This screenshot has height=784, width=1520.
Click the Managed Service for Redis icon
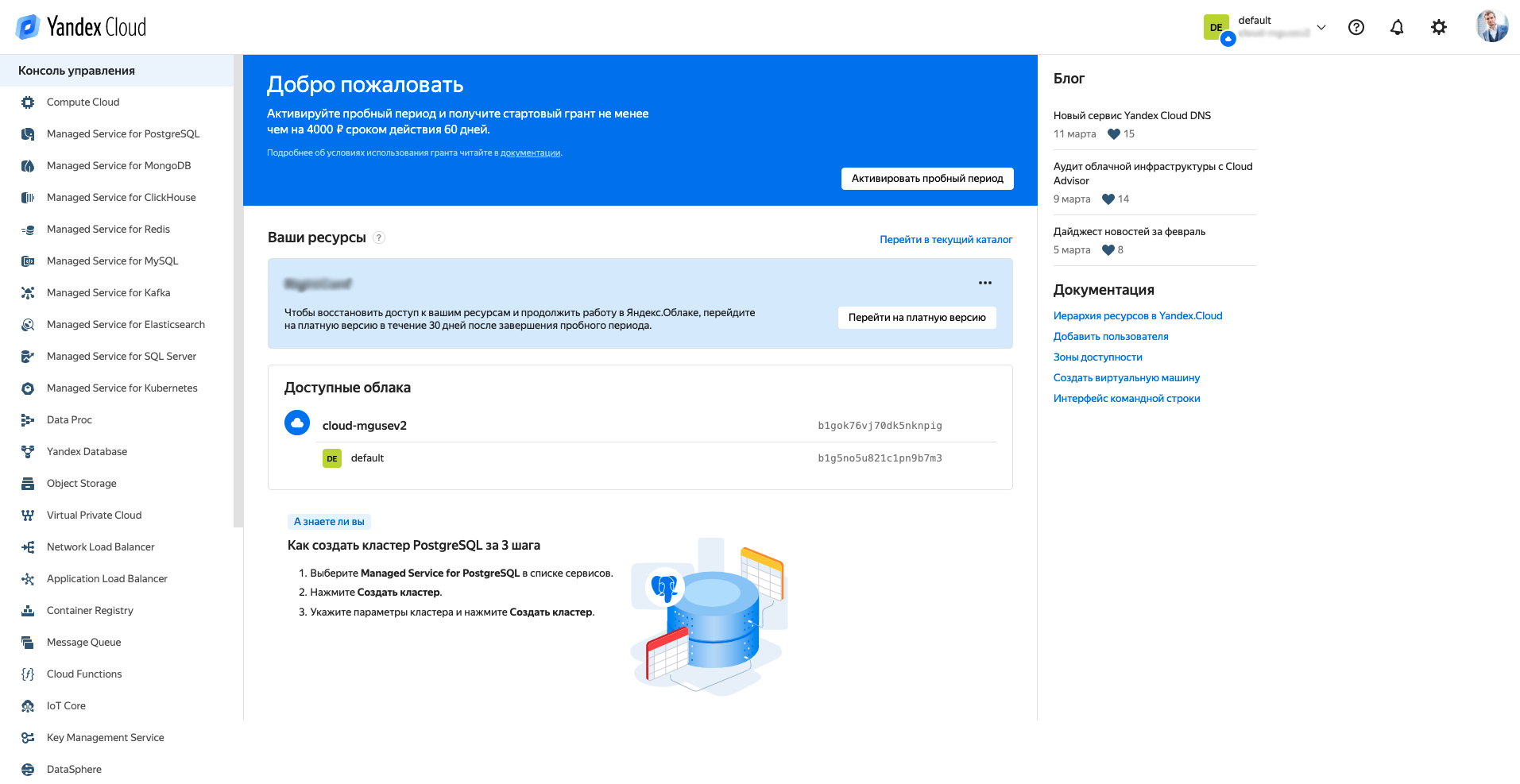pos(28,230)
